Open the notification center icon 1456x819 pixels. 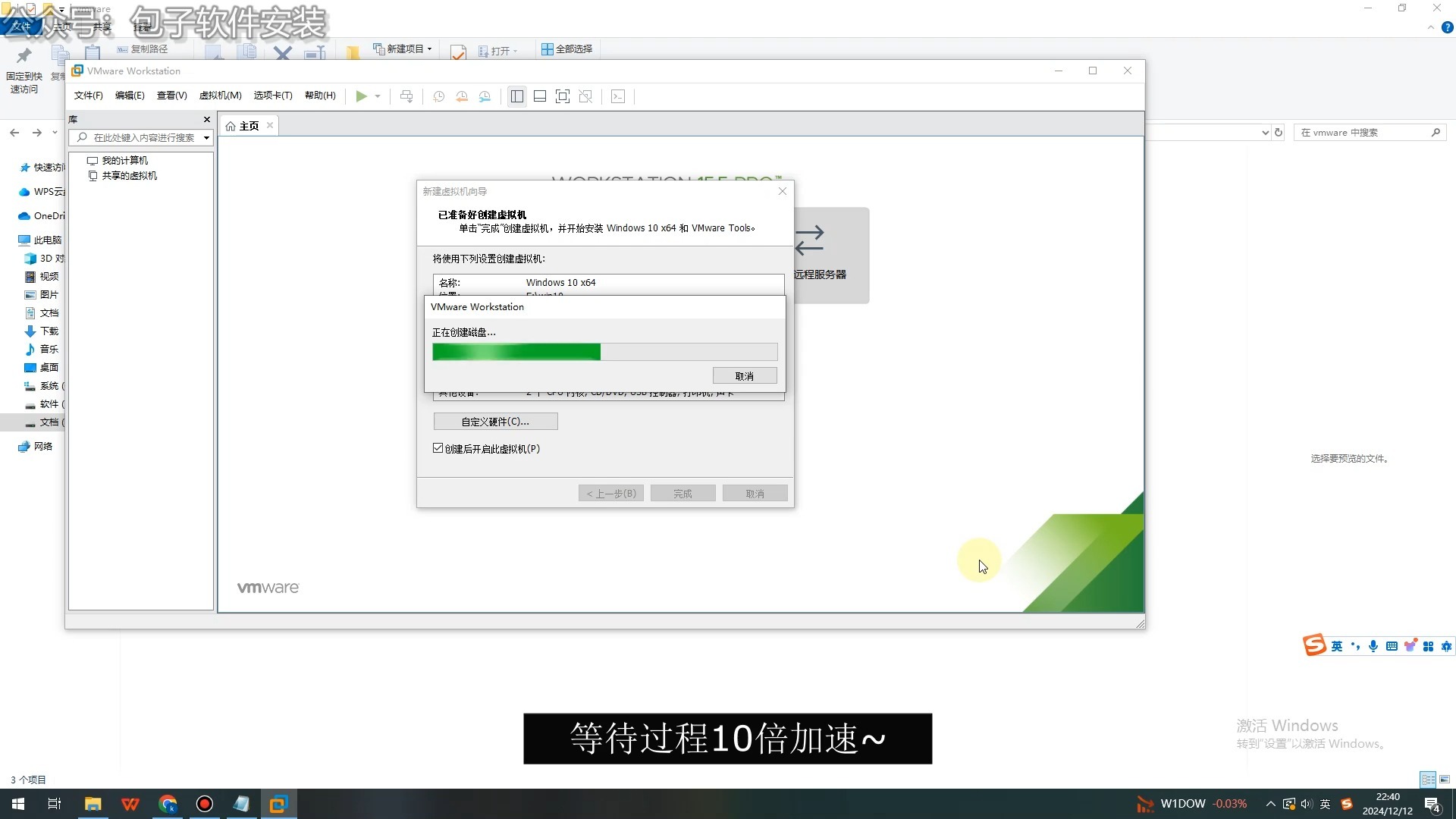pos(1432,805)
